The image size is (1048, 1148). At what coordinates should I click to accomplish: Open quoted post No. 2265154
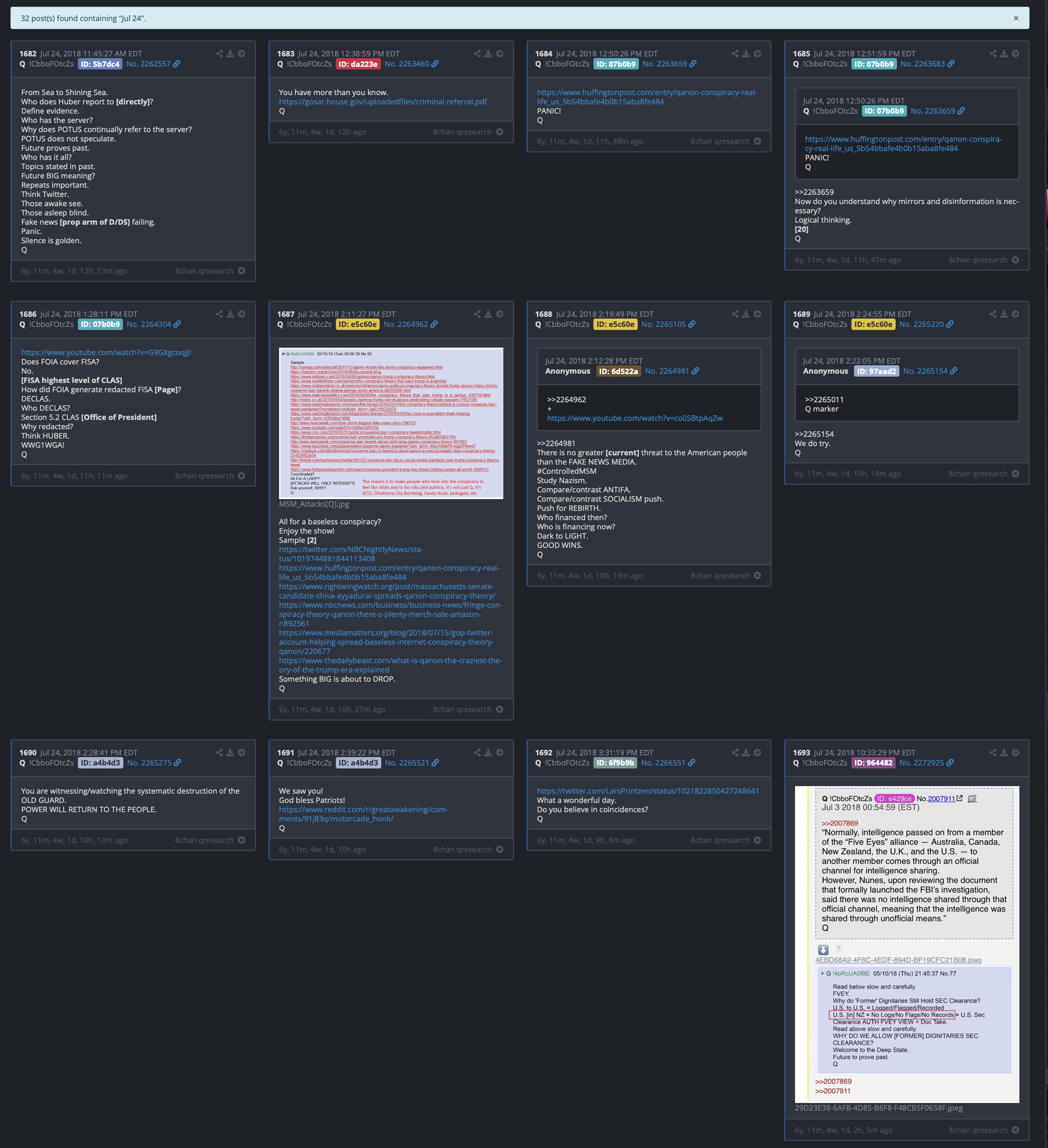[925, 371]
